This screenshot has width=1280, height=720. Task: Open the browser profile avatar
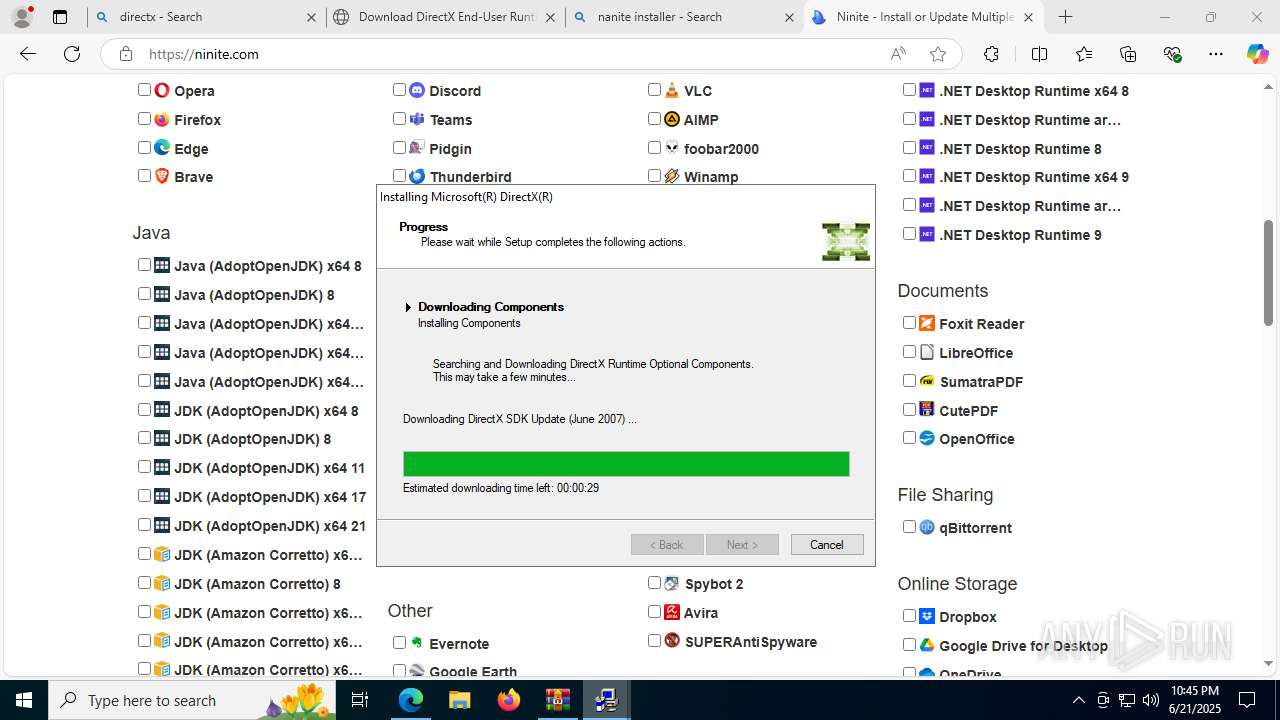coord(21,17)
